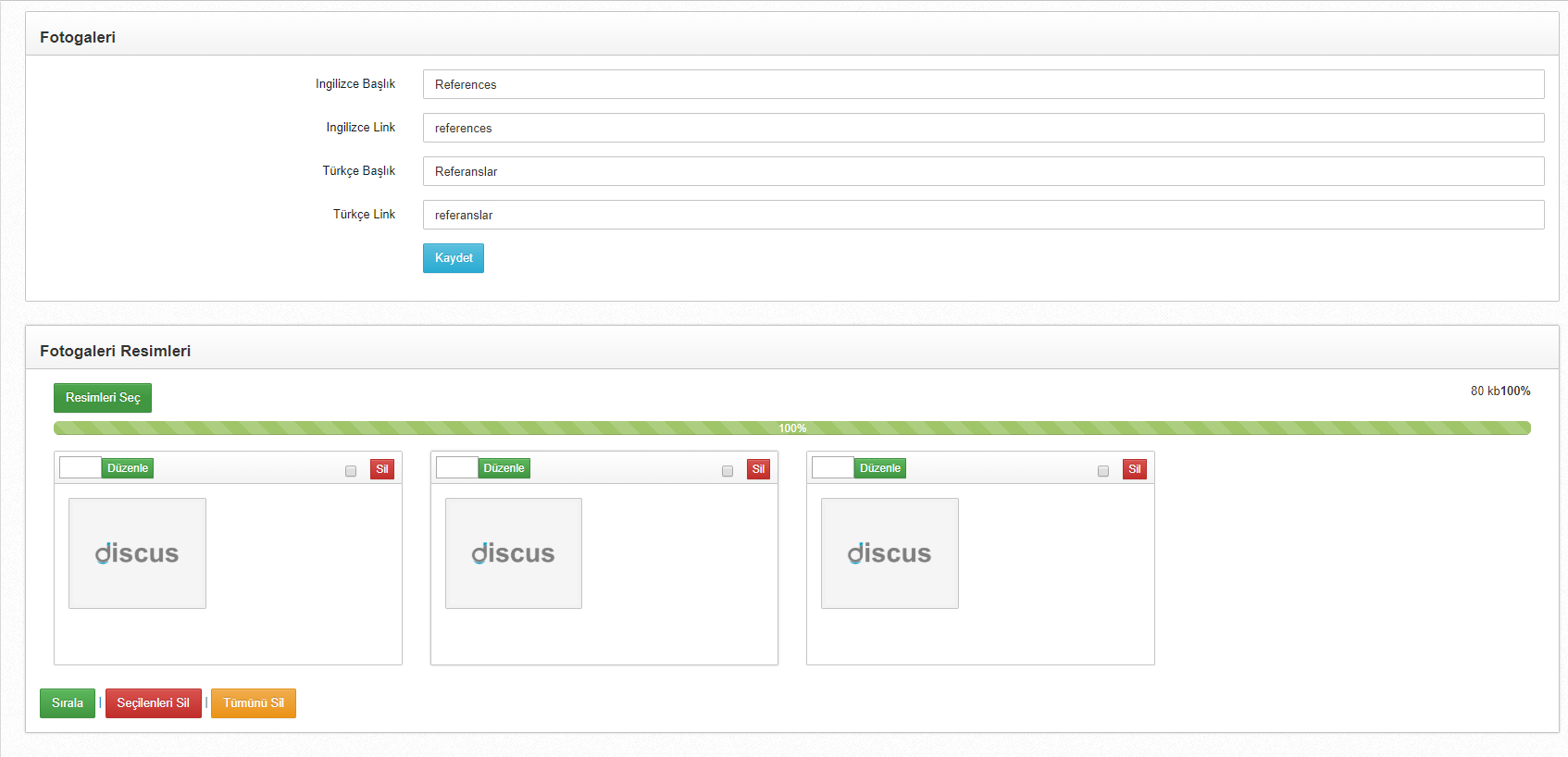Click the green upload progress bar
The image size is (1568, 757).
pos(791,428)
